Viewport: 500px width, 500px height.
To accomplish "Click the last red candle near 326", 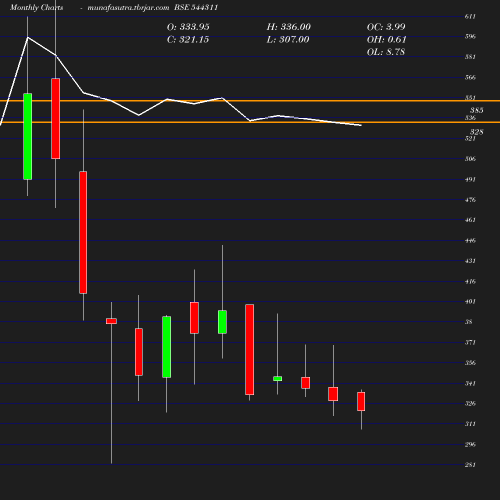I will (361, 401).
